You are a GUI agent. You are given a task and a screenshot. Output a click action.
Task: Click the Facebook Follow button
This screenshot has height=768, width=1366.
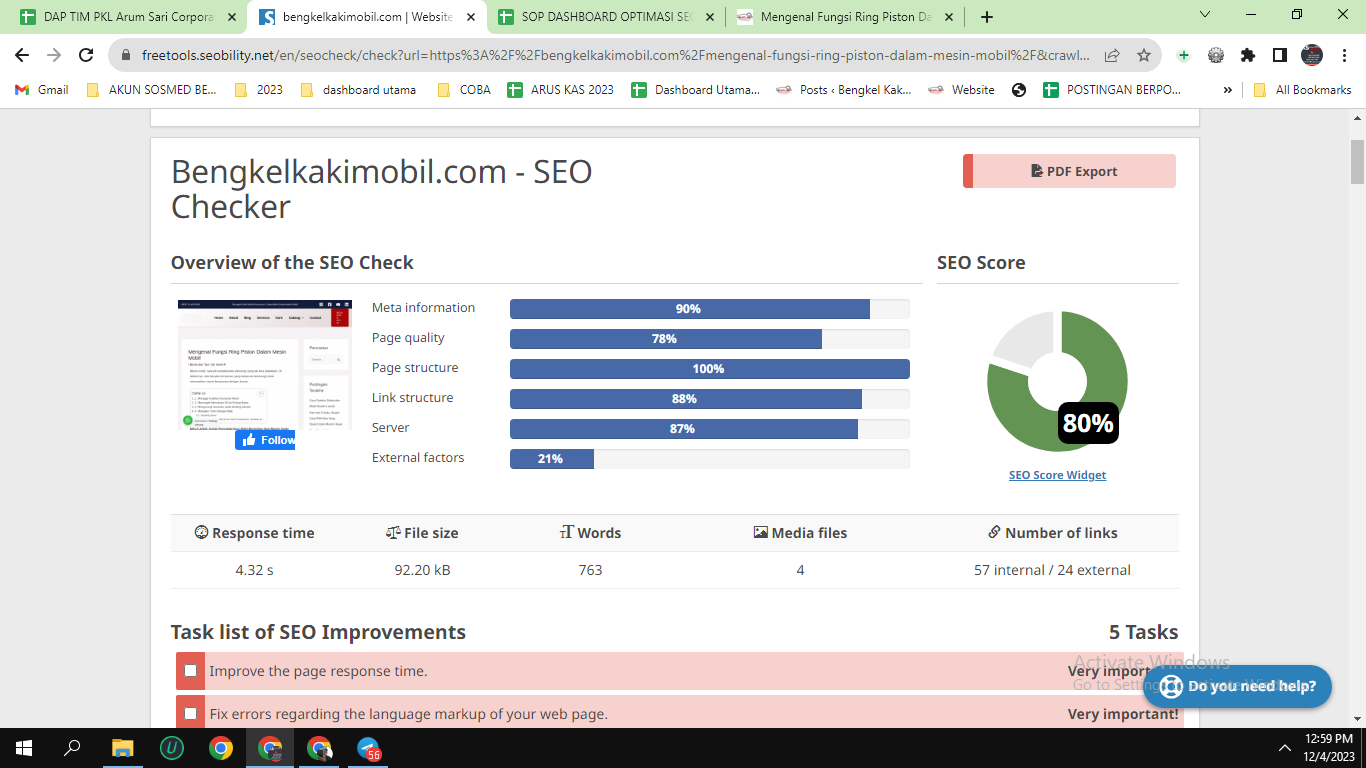click(265, 440)
